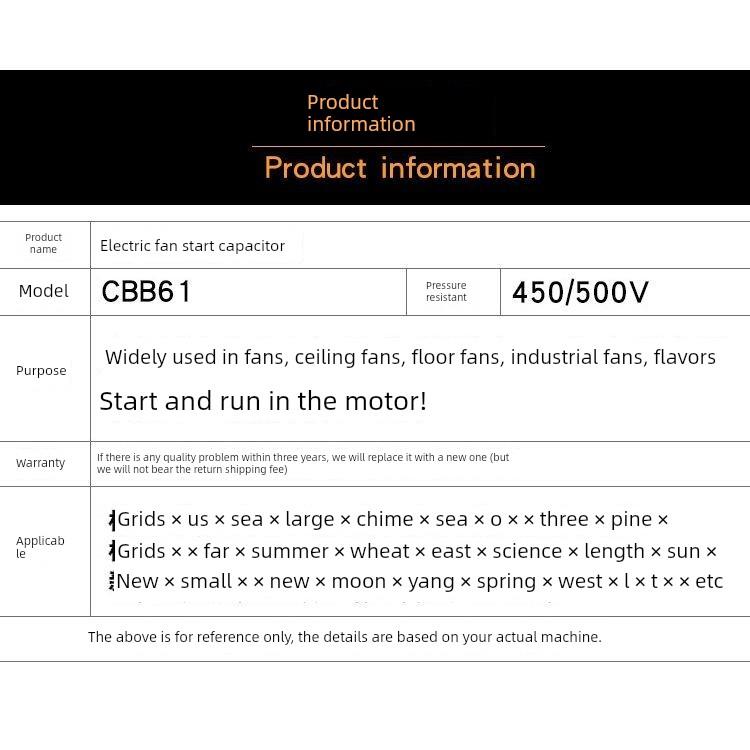The image size is (750, 750).
Task: Click the empty cell right of the product name
Action: (525, 245)
